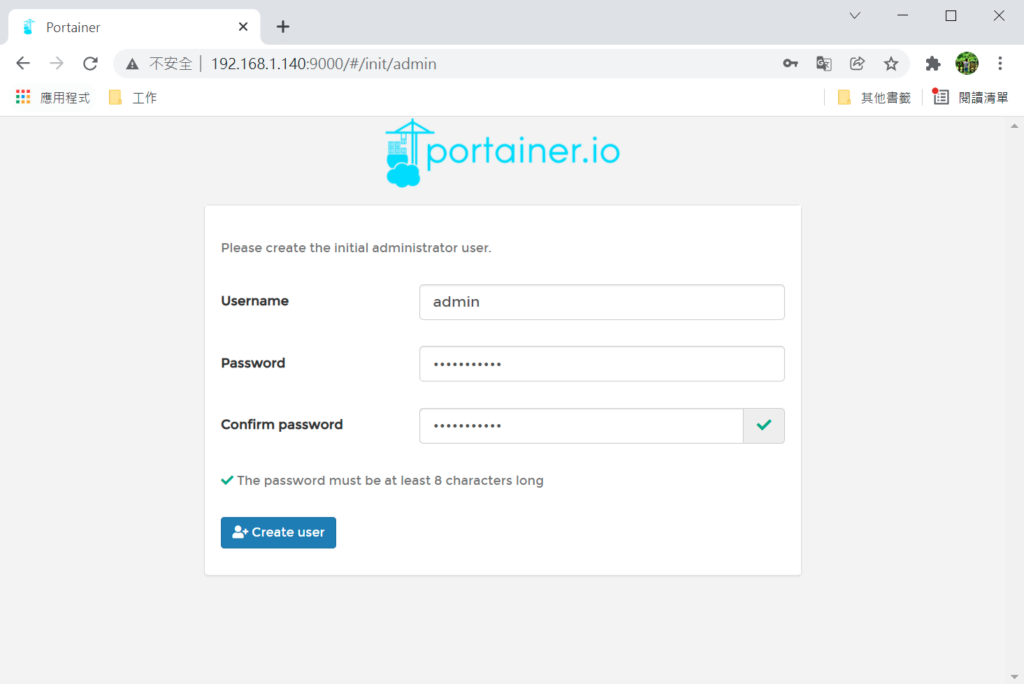Viewport: 1024px width, 684px height.
Task: Click the Create user button
Action: [278, 533]
